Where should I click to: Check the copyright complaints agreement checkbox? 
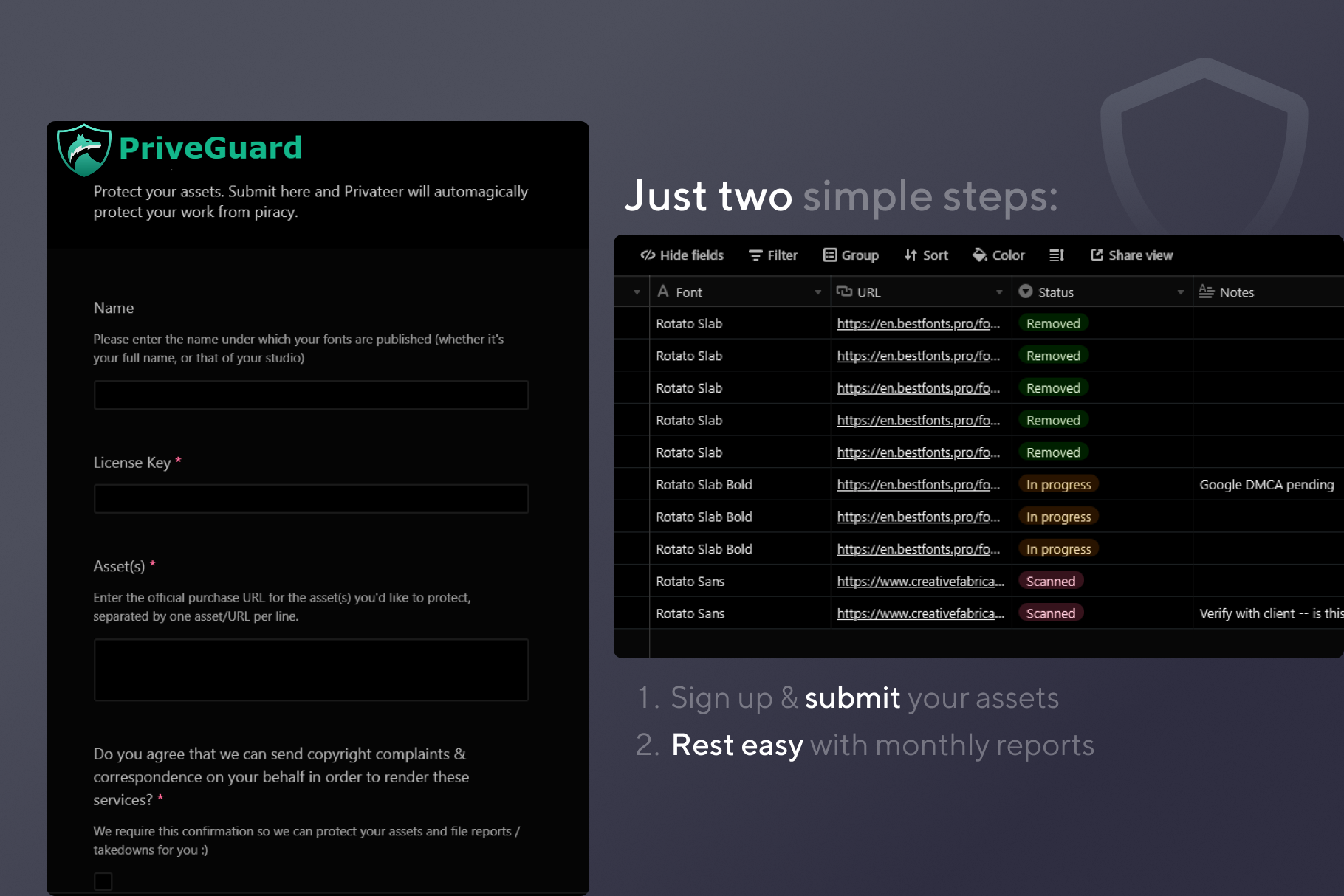tap(103, 881)
